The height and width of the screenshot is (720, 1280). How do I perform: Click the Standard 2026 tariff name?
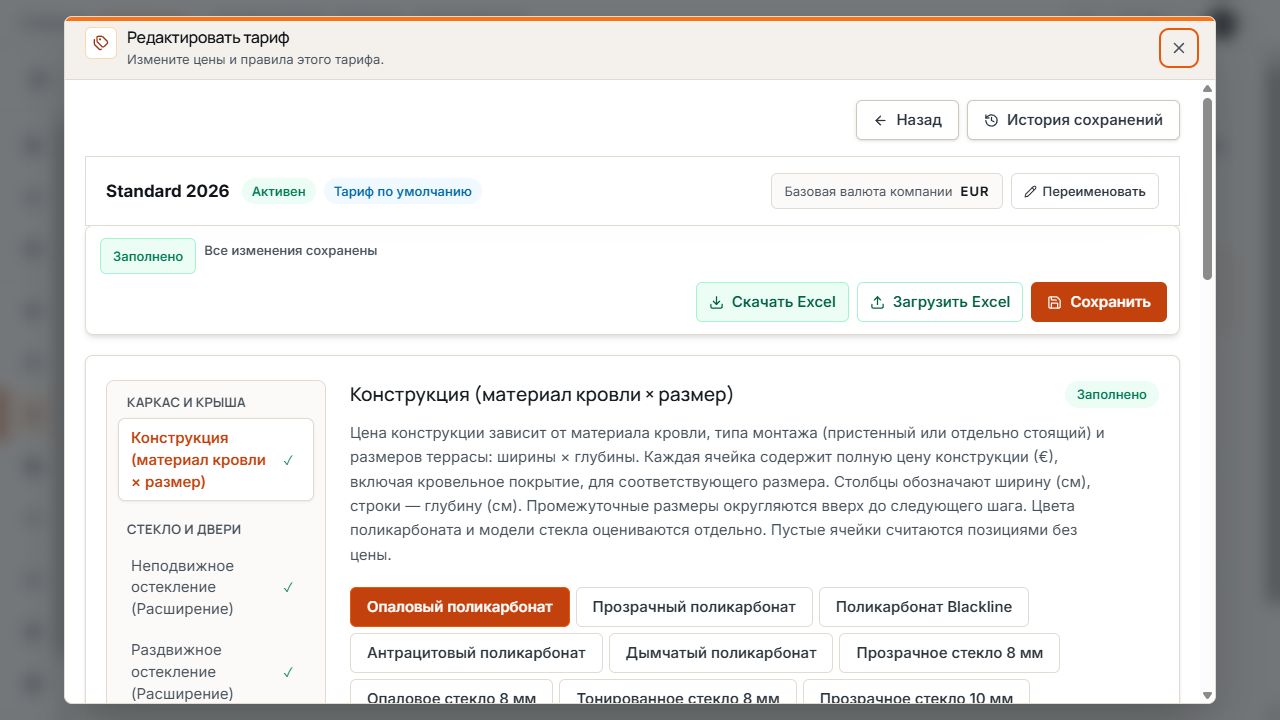point(168,191)
